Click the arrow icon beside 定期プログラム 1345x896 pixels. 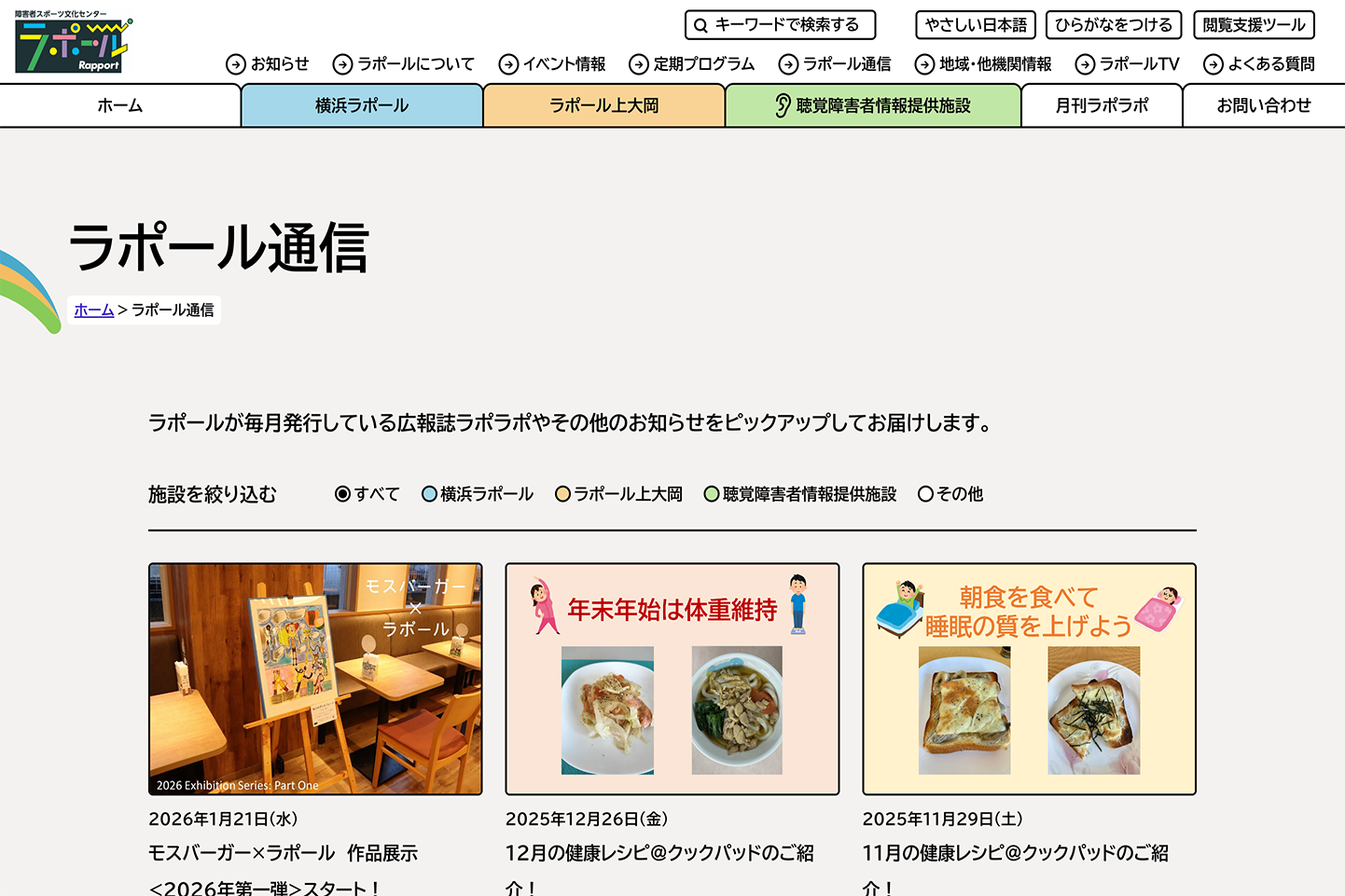point(639,64)
